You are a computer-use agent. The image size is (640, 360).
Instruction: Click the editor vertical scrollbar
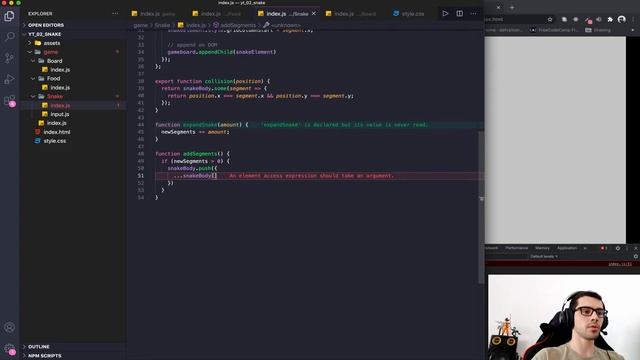[481, 208]
